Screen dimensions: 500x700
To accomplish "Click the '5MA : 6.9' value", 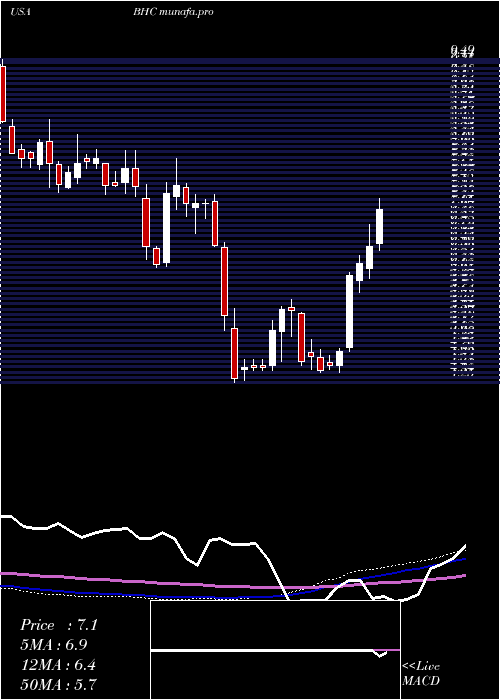I will [54, 645].
